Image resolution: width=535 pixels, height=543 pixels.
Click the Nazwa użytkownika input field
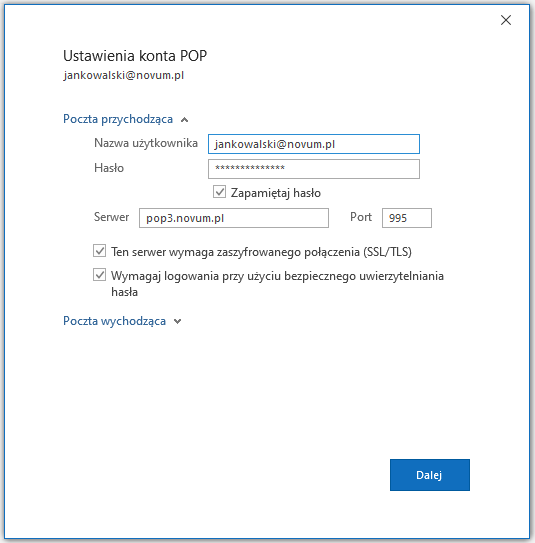click(314, 144)
